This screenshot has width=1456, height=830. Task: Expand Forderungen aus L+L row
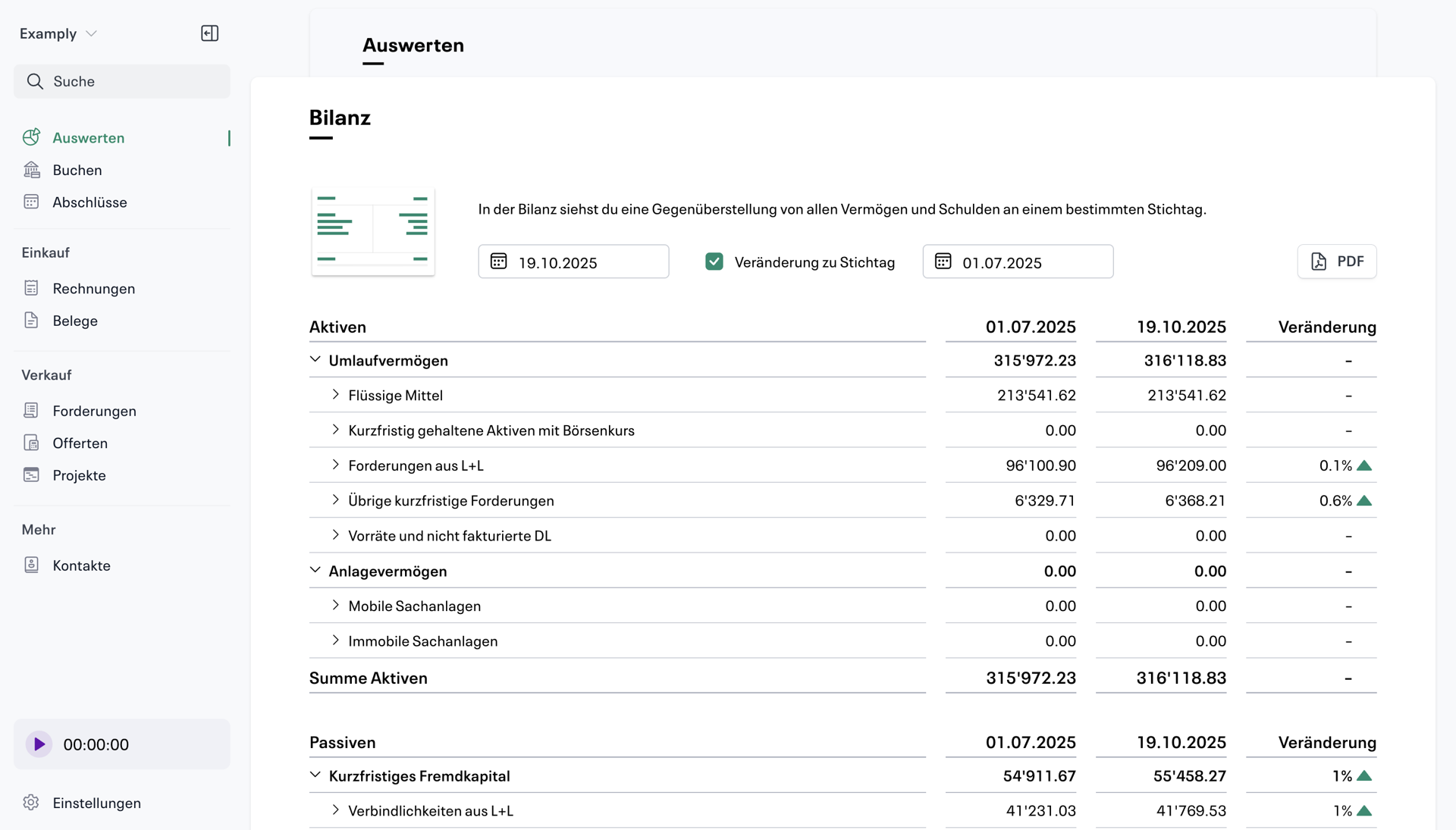(x=335, y=465)
